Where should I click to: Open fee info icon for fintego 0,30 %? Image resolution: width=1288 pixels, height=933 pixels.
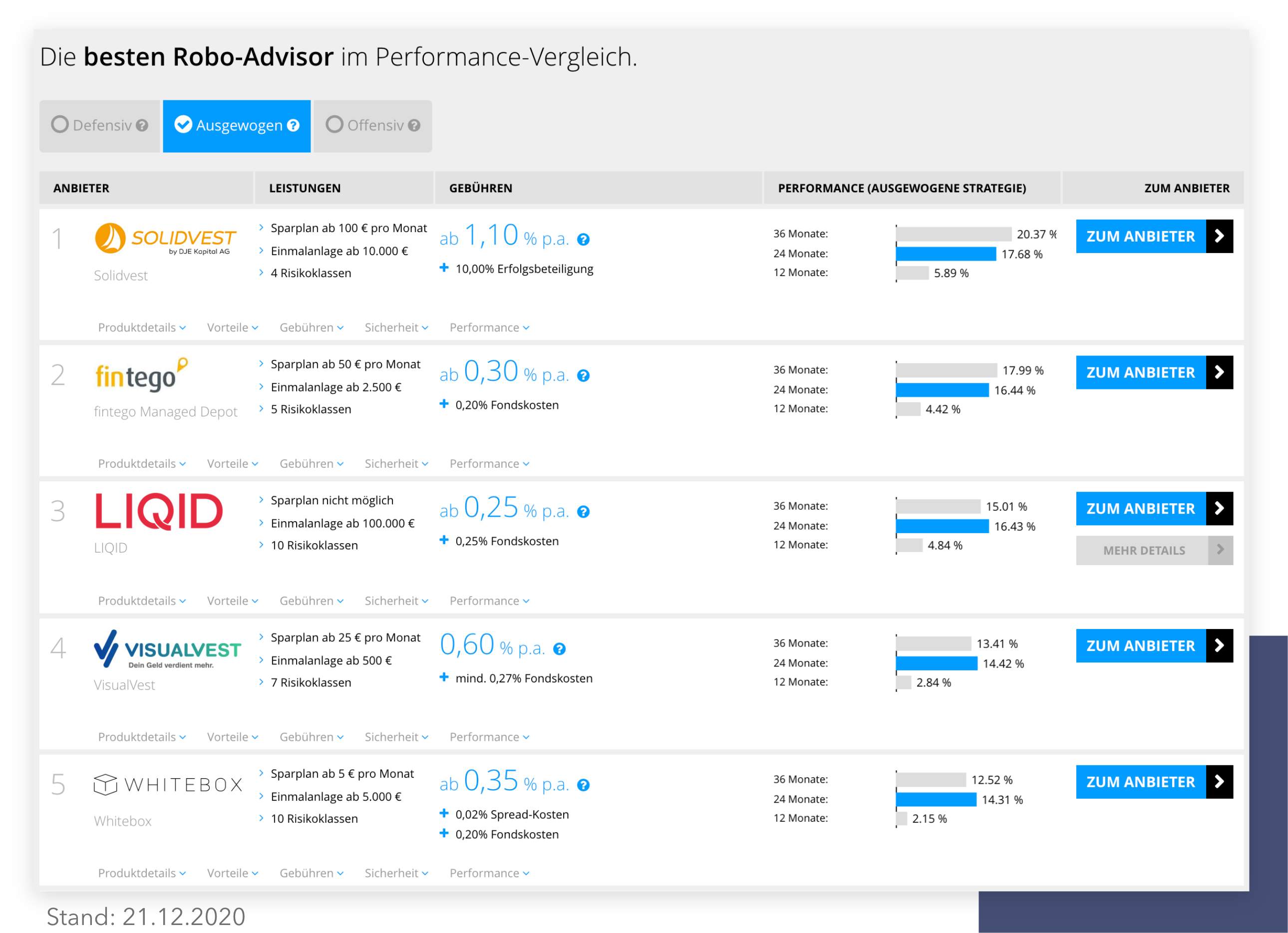583,376
